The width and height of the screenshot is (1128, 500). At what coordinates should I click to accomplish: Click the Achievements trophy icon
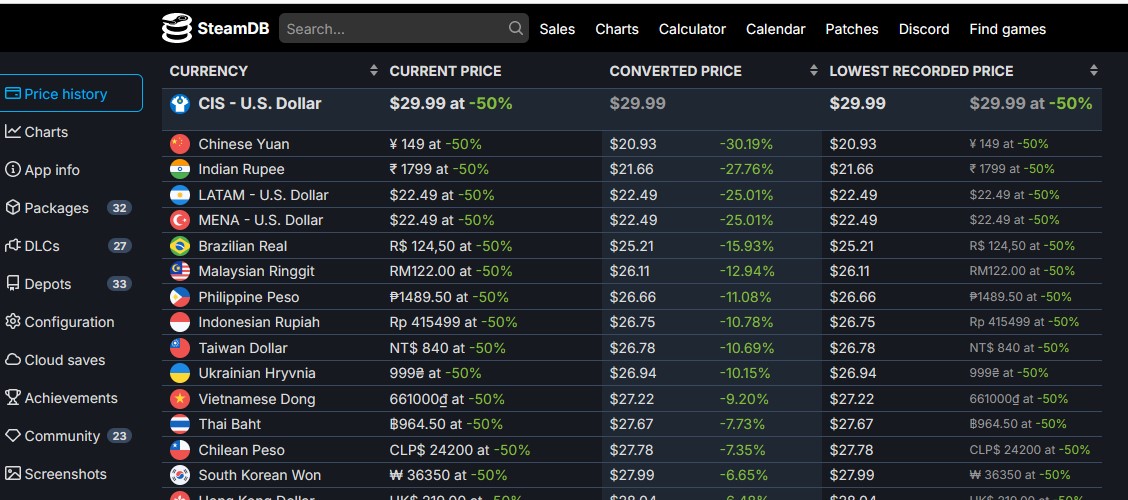13,398
